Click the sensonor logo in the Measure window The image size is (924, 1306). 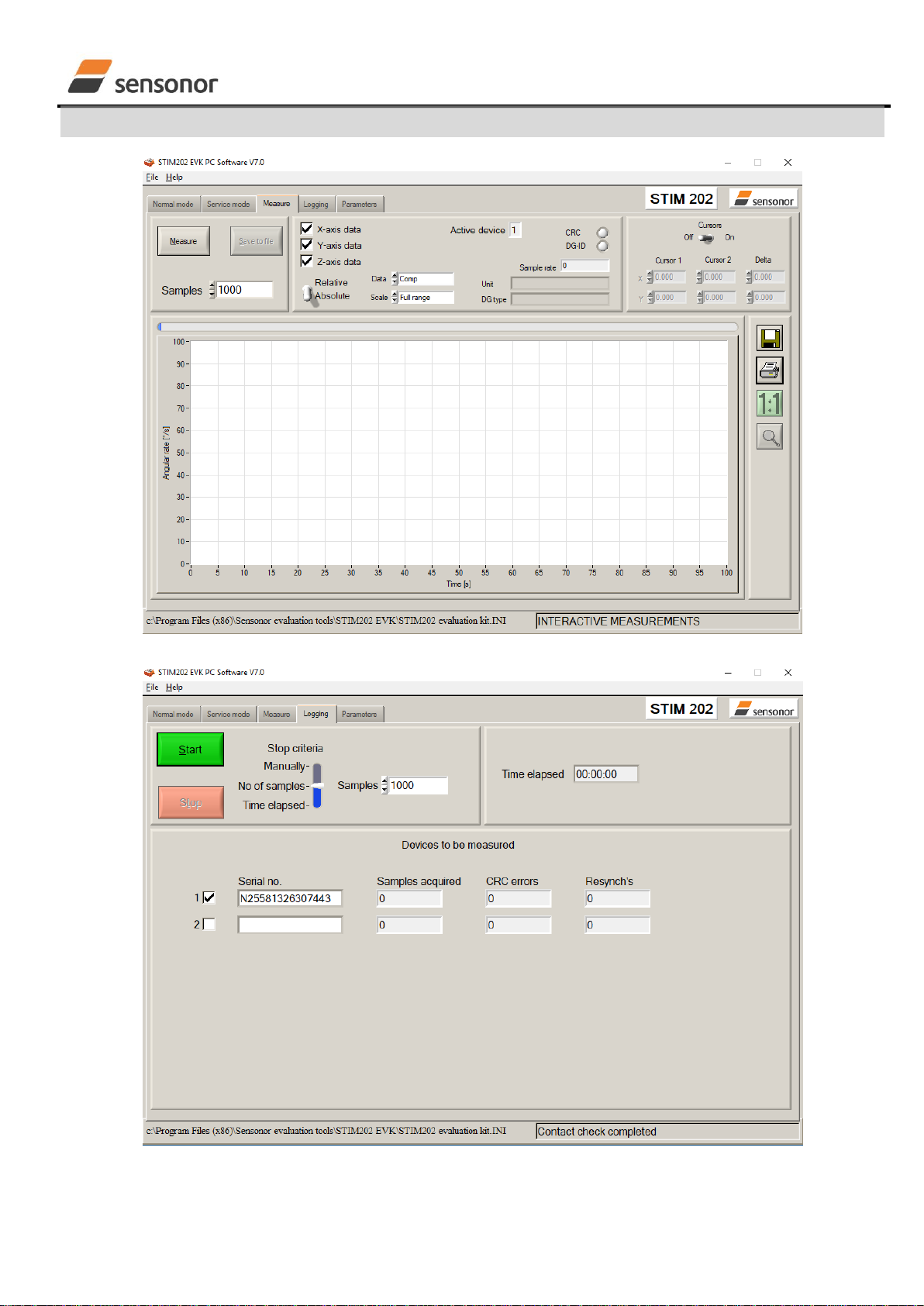coord(764,199)
